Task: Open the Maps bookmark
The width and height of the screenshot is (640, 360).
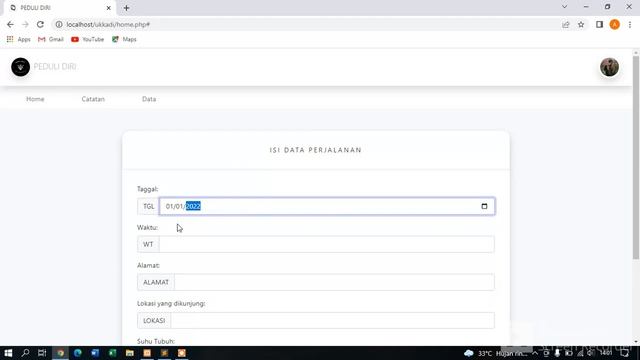Action: (x=124, y=39)
